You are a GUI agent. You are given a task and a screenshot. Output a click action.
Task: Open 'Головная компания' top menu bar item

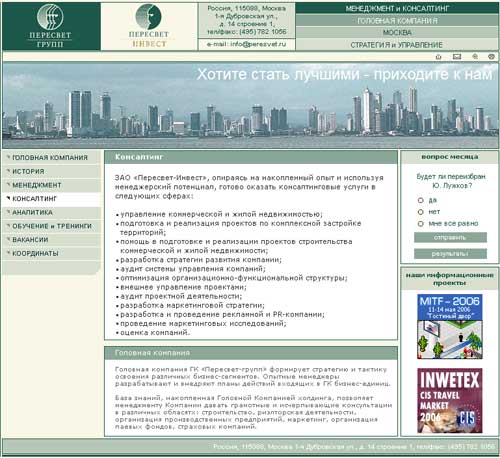[x=397, y=21]
